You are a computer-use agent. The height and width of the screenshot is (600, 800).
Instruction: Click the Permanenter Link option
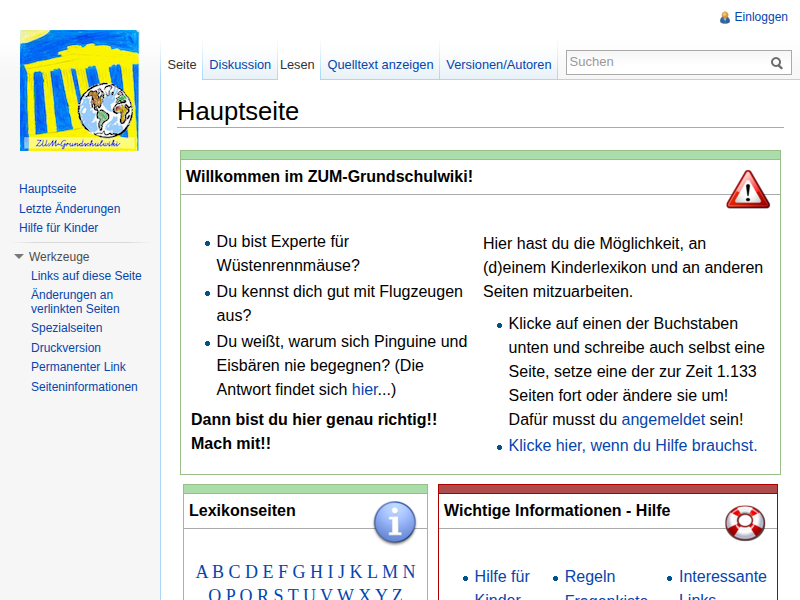pyautogui.click(x=78, y=366)
